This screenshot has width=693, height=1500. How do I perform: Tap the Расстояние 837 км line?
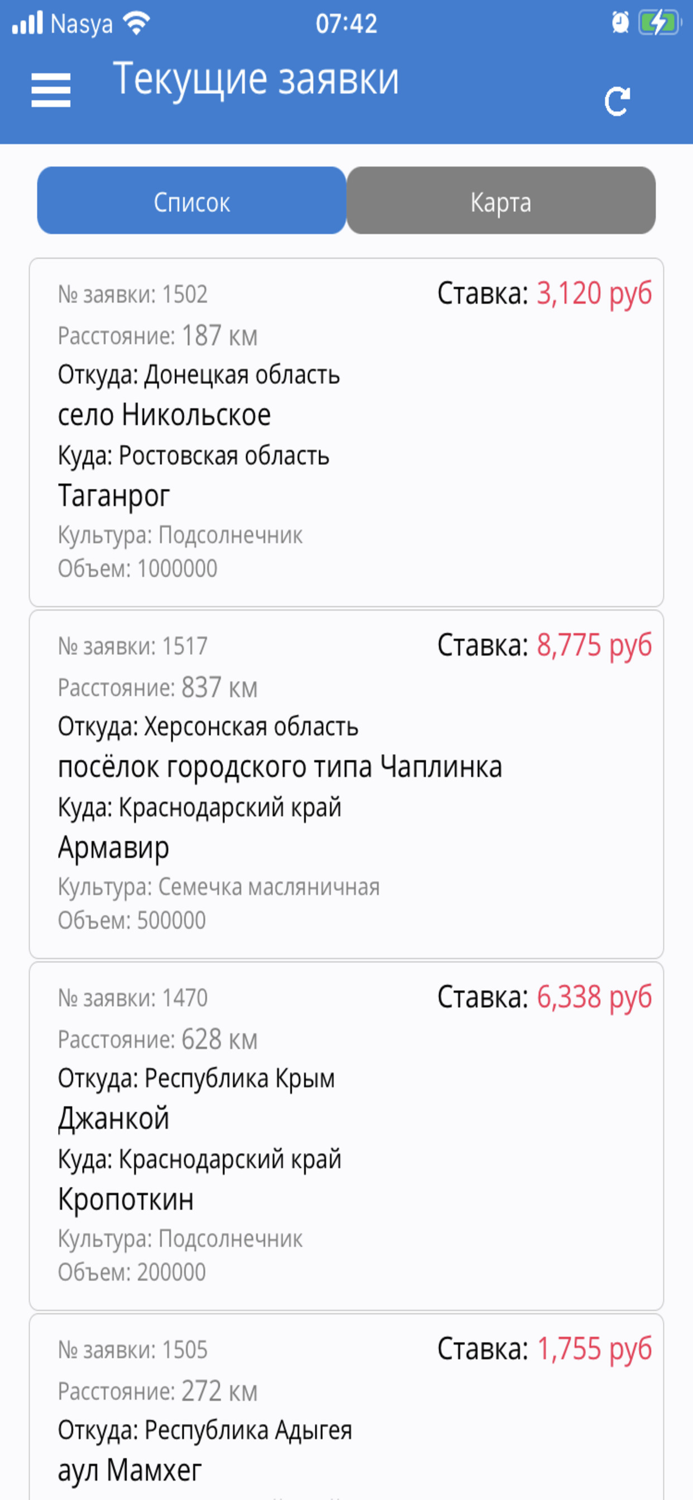[x=160, y=687]
